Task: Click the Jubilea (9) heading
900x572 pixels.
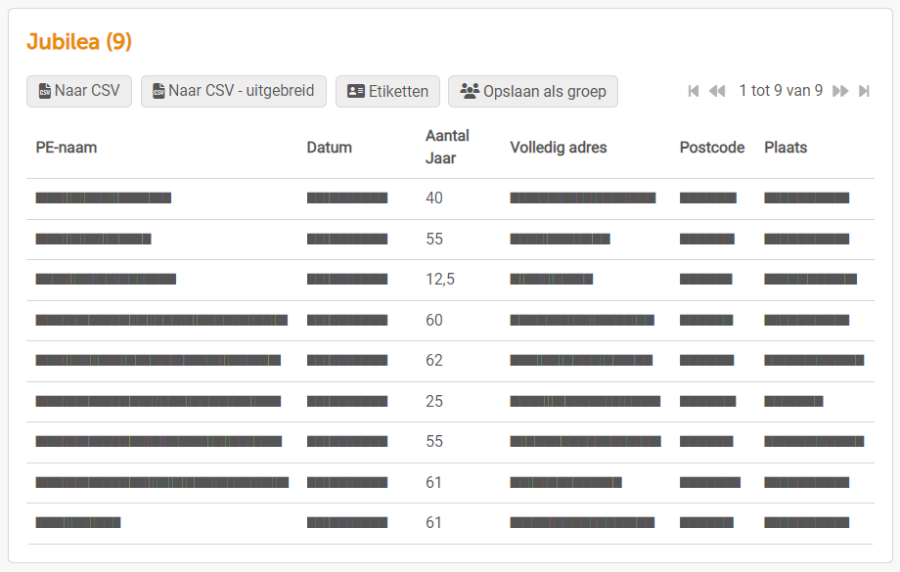Action: pos(79,42)
